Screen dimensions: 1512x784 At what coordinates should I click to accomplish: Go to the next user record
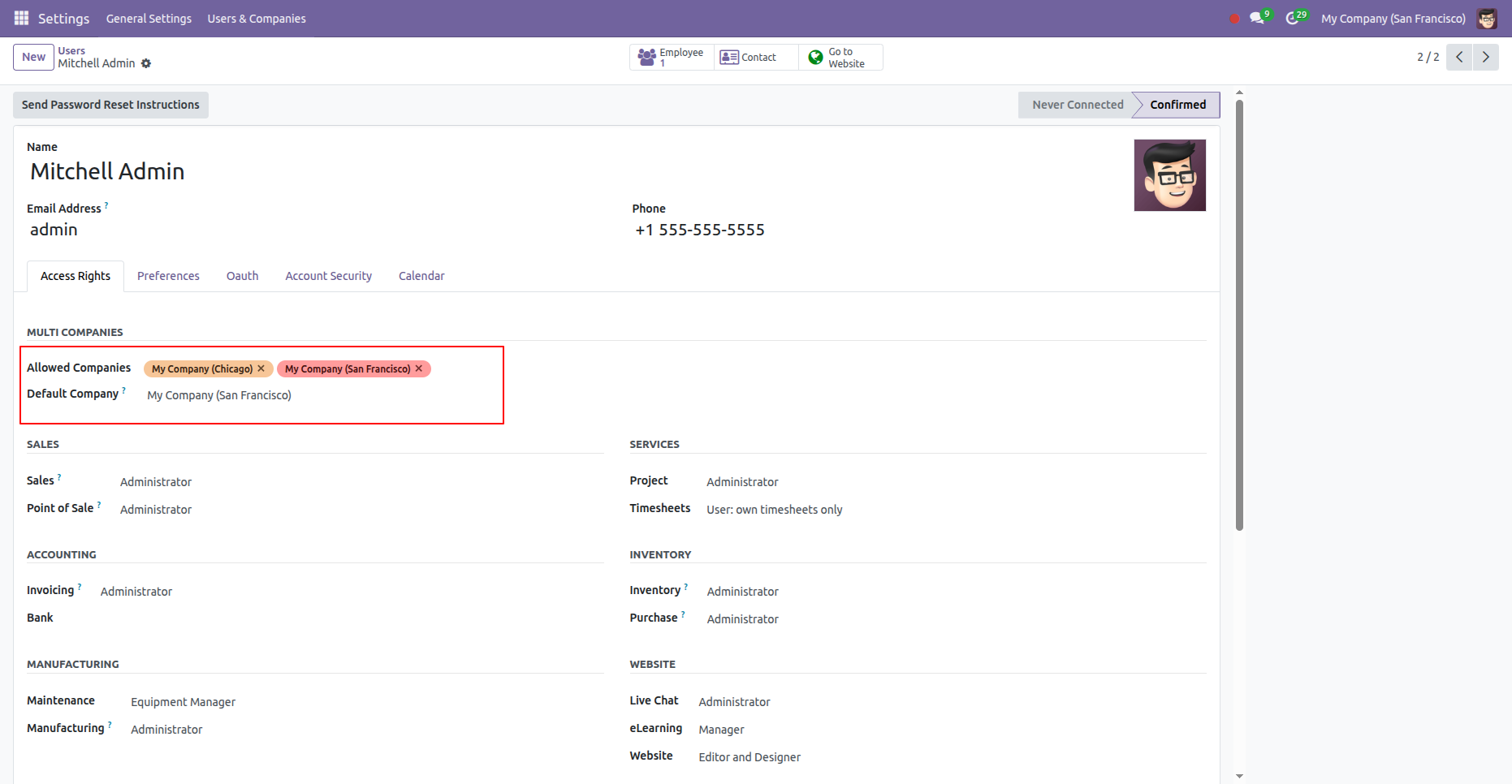tap(1486, 57)
